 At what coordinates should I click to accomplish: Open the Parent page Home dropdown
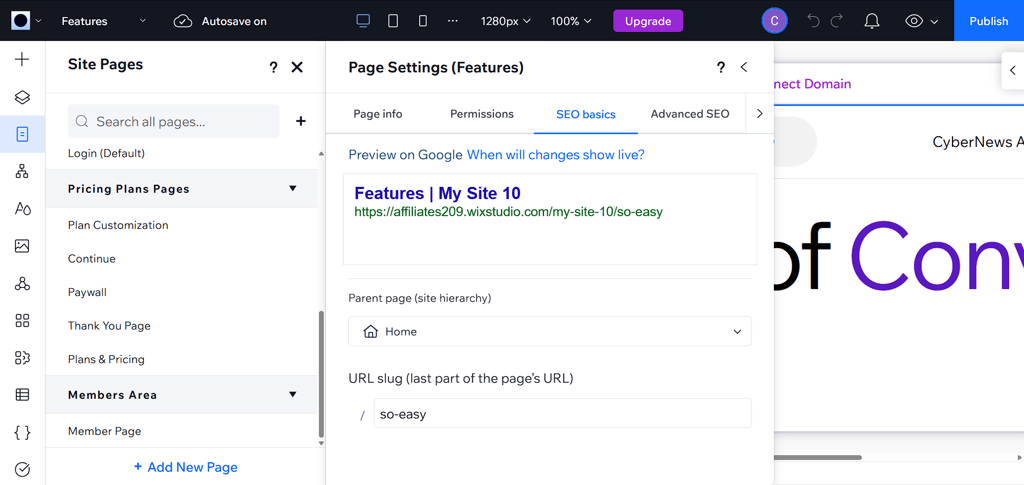[550, 331]
